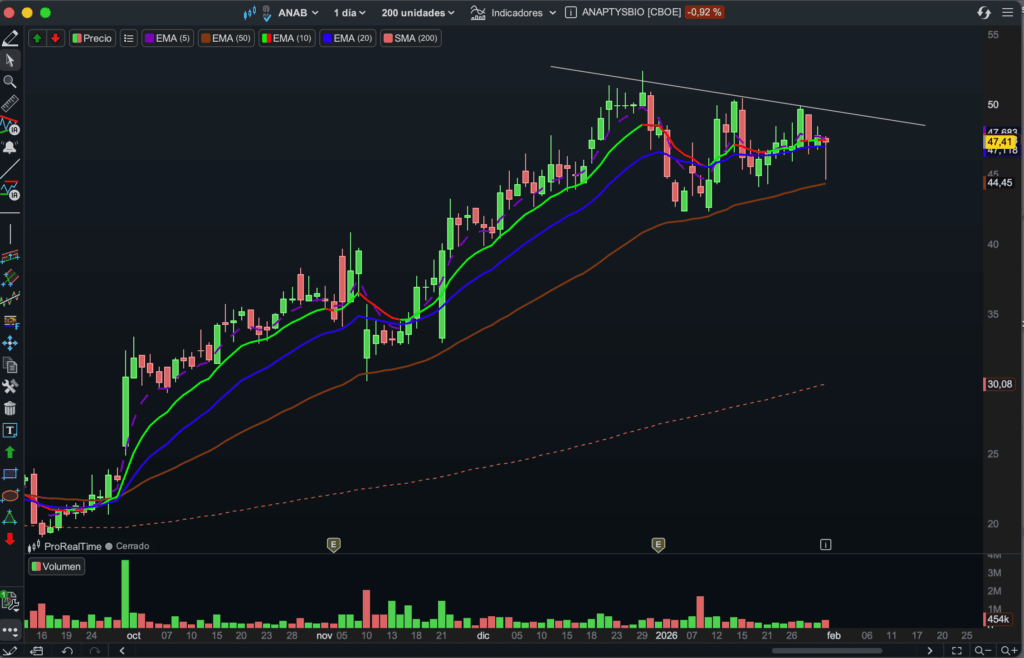Viewport: 1024px width, 658px height.
Task: Select the text annotation tool
Action: tap(10, 430)
